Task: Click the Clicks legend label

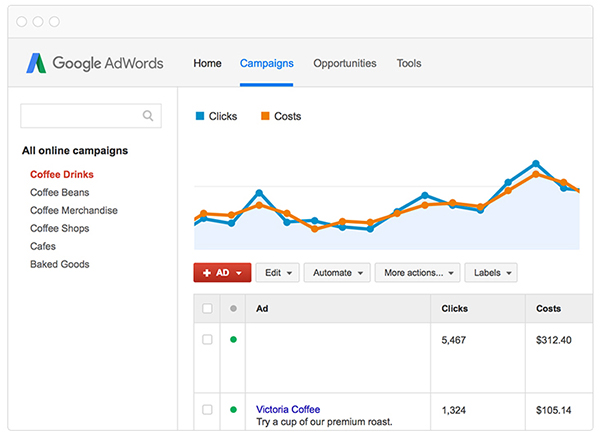Action: tap(223, 116)
